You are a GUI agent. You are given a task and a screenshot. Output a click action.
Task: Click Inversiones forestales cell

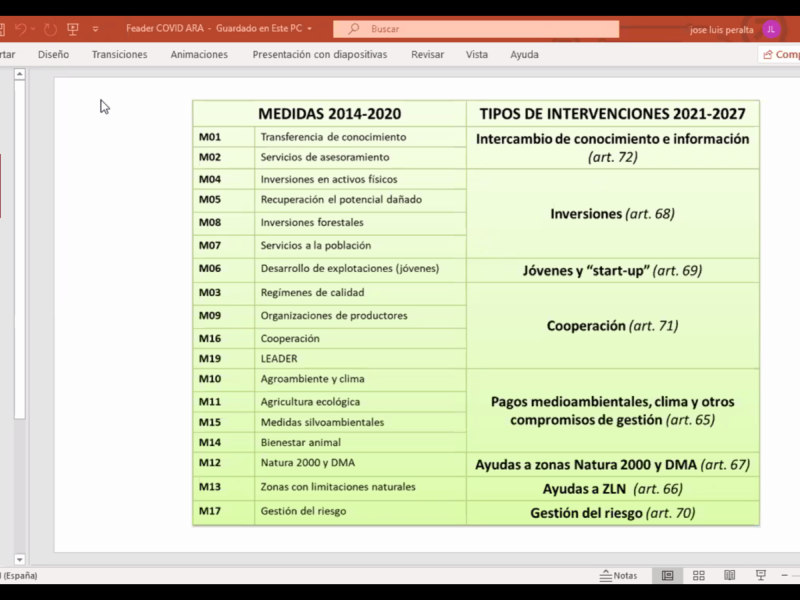[360, 223]
